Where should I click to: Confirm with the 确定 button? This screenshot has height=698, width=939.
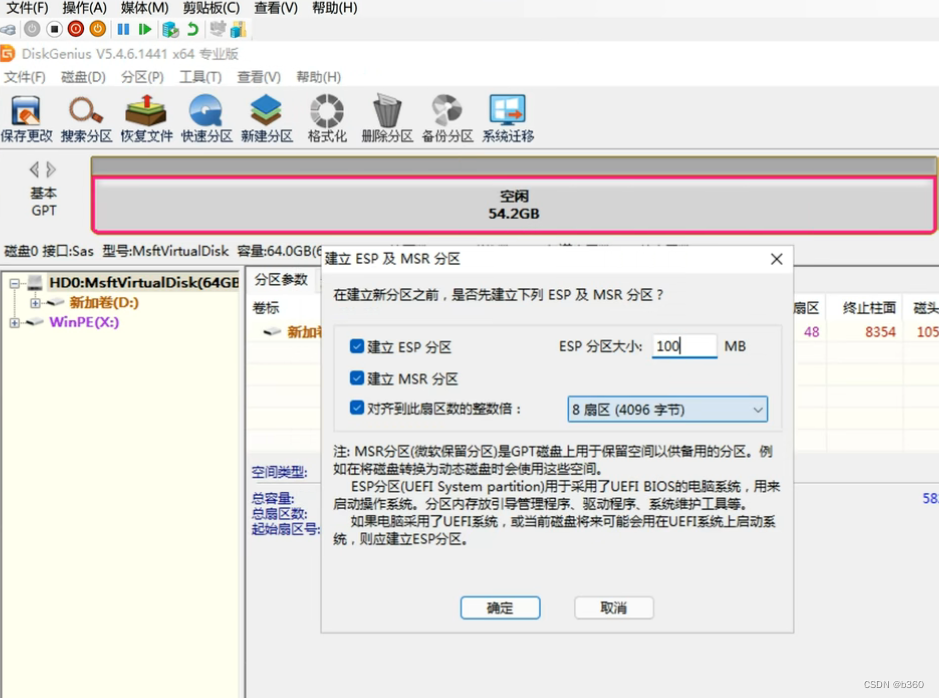coord(500,608)
